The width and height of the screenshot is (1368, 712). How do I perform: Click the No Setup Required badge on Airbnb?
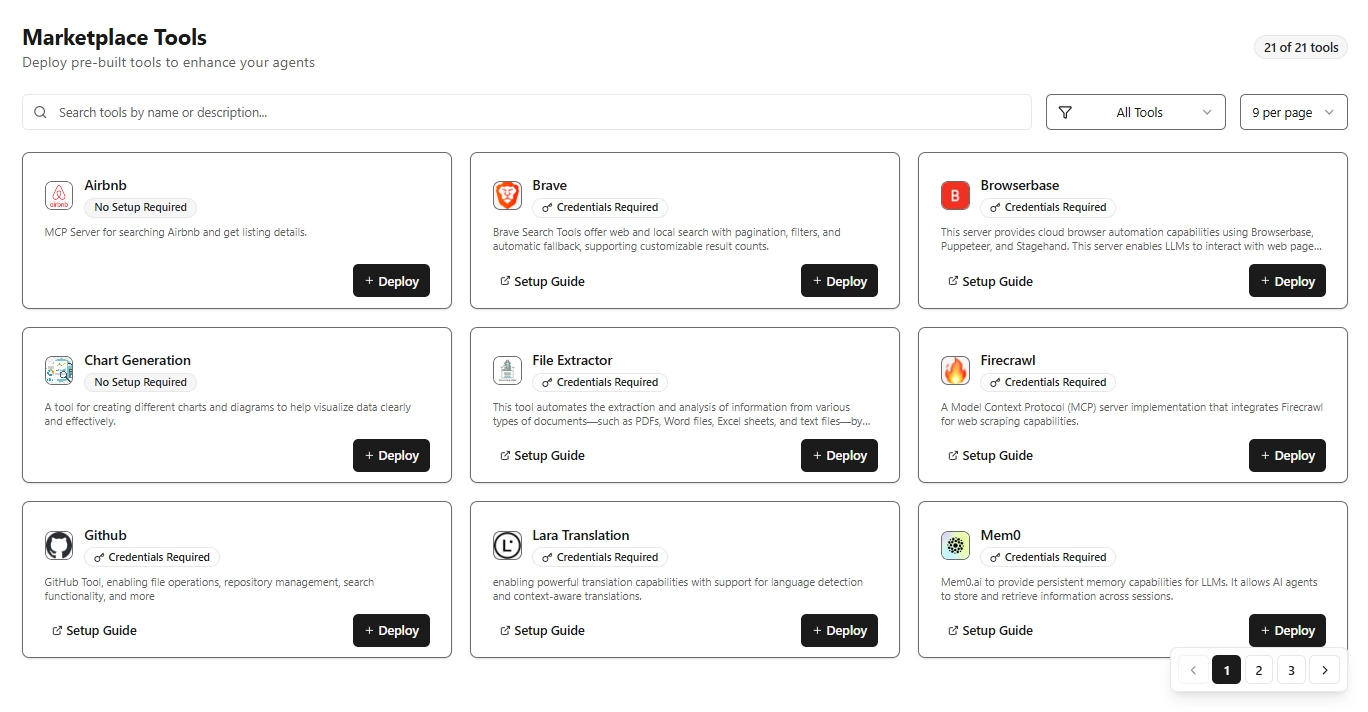[x=140, y=207]
